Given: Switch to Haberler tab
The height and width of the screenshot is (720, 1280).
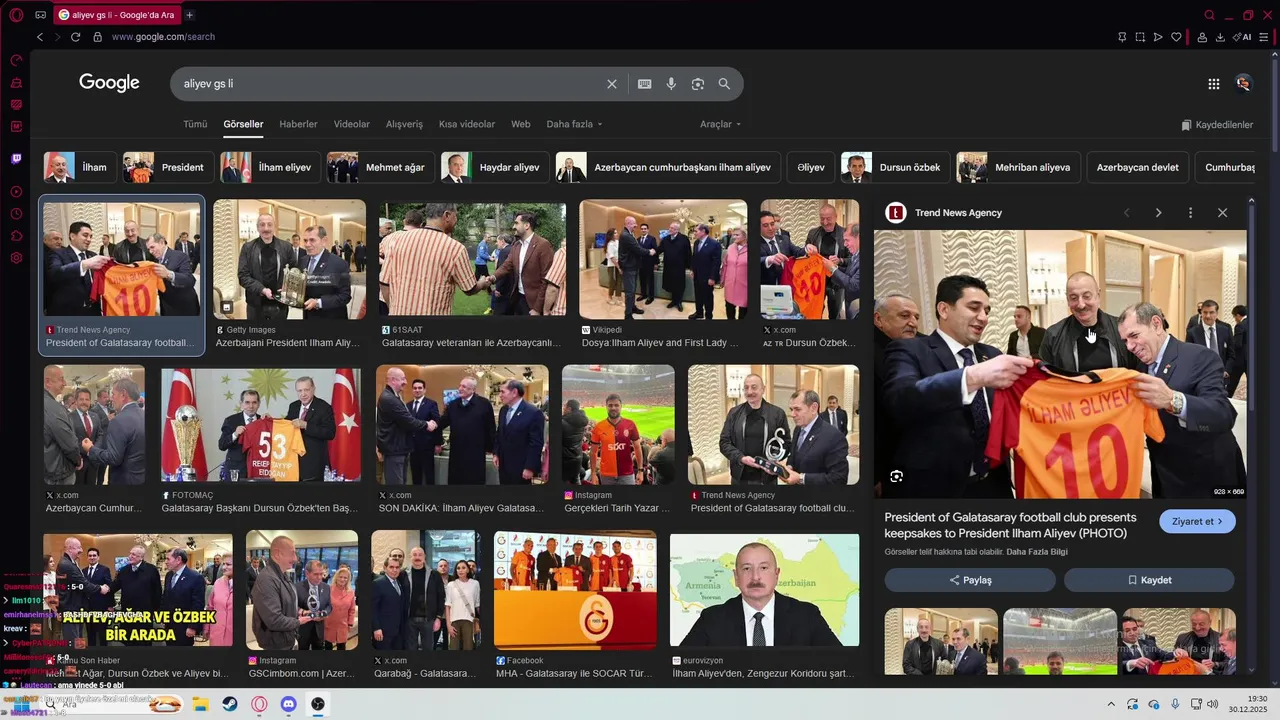Looking at the screenshot, I should pos(298,124).
